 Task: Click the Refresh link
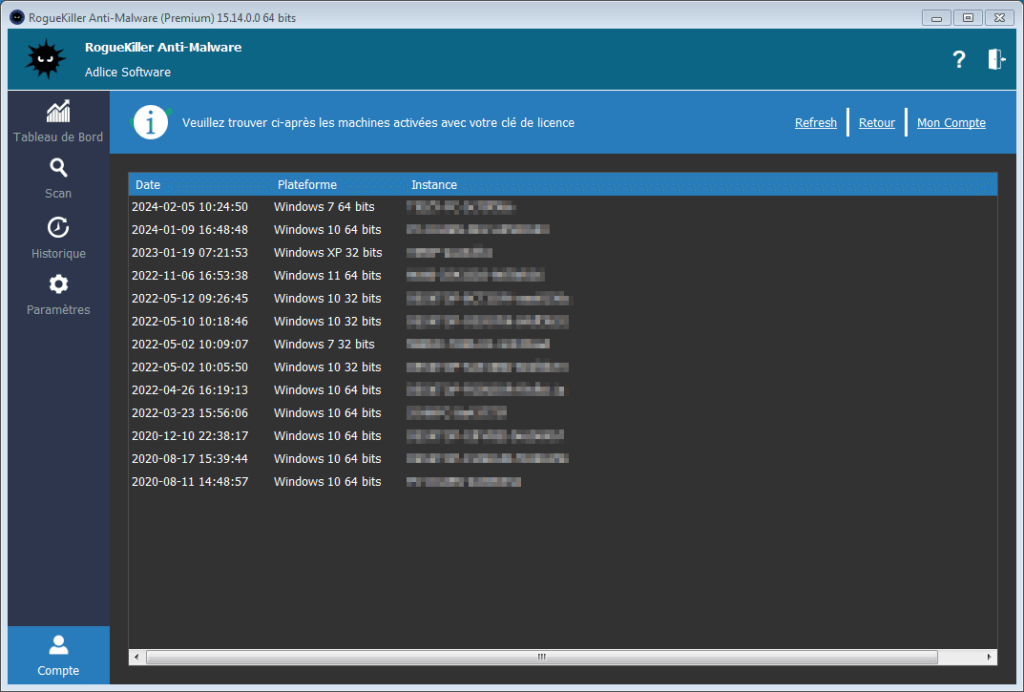(x=816, y=123)
